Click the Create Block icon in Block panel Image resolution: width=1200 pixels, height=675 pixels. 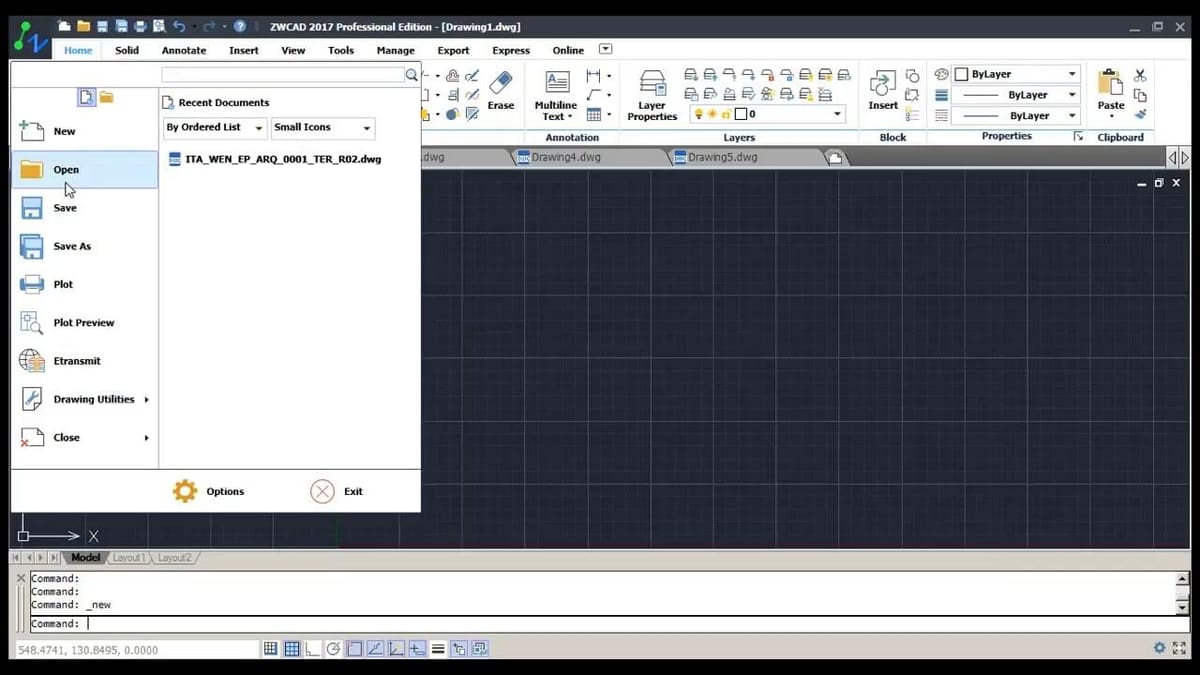point(912,76)
